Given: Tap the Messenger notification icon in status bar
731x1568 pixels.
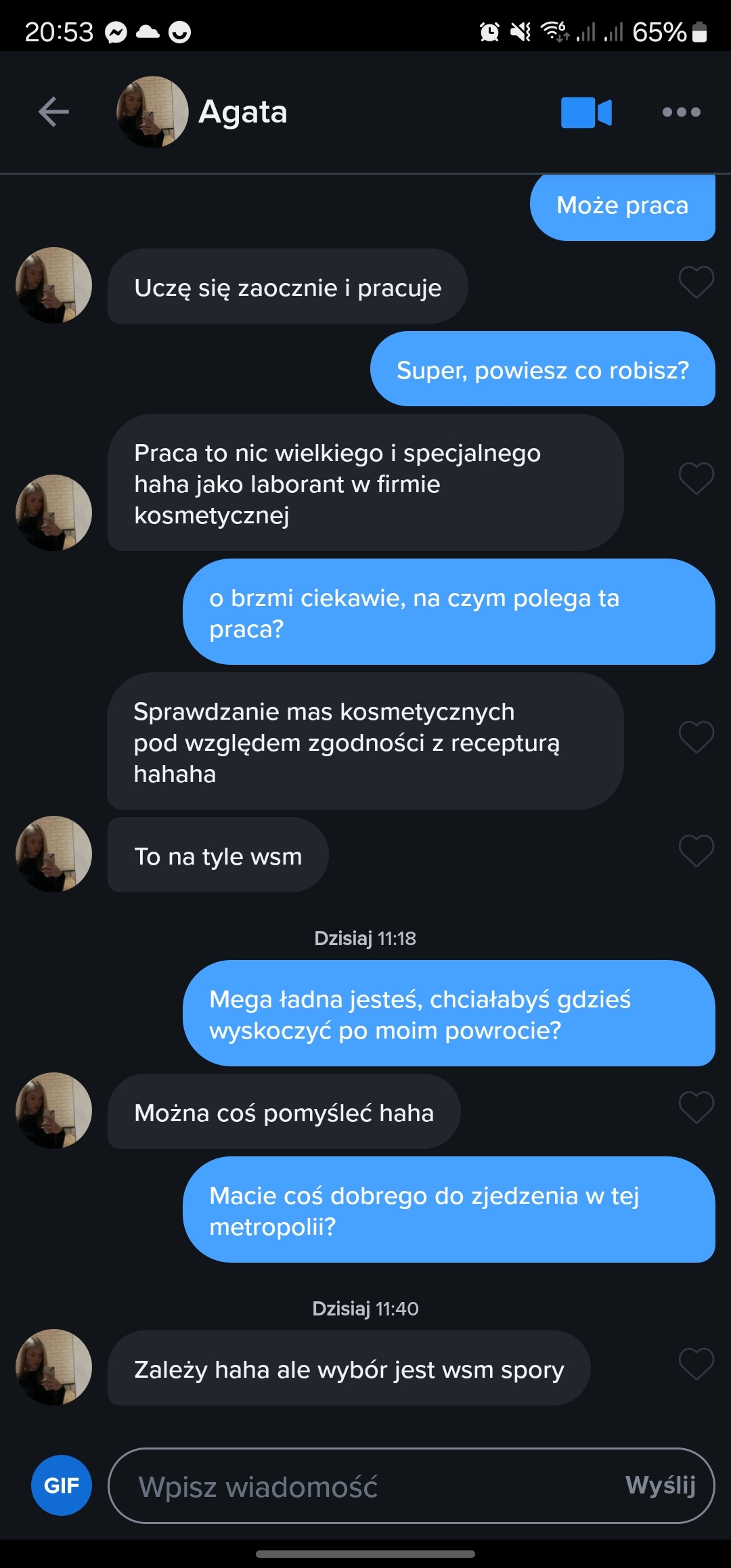Looking at the screenshot, I should (116, 32).
